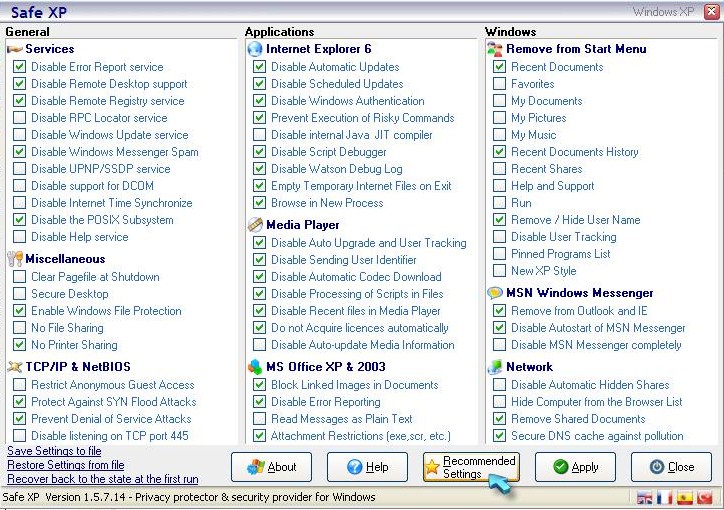This screenshot has height=510, width=724.
Task: Check Disable Auto-update Media Information
Action: coord(259,344)
